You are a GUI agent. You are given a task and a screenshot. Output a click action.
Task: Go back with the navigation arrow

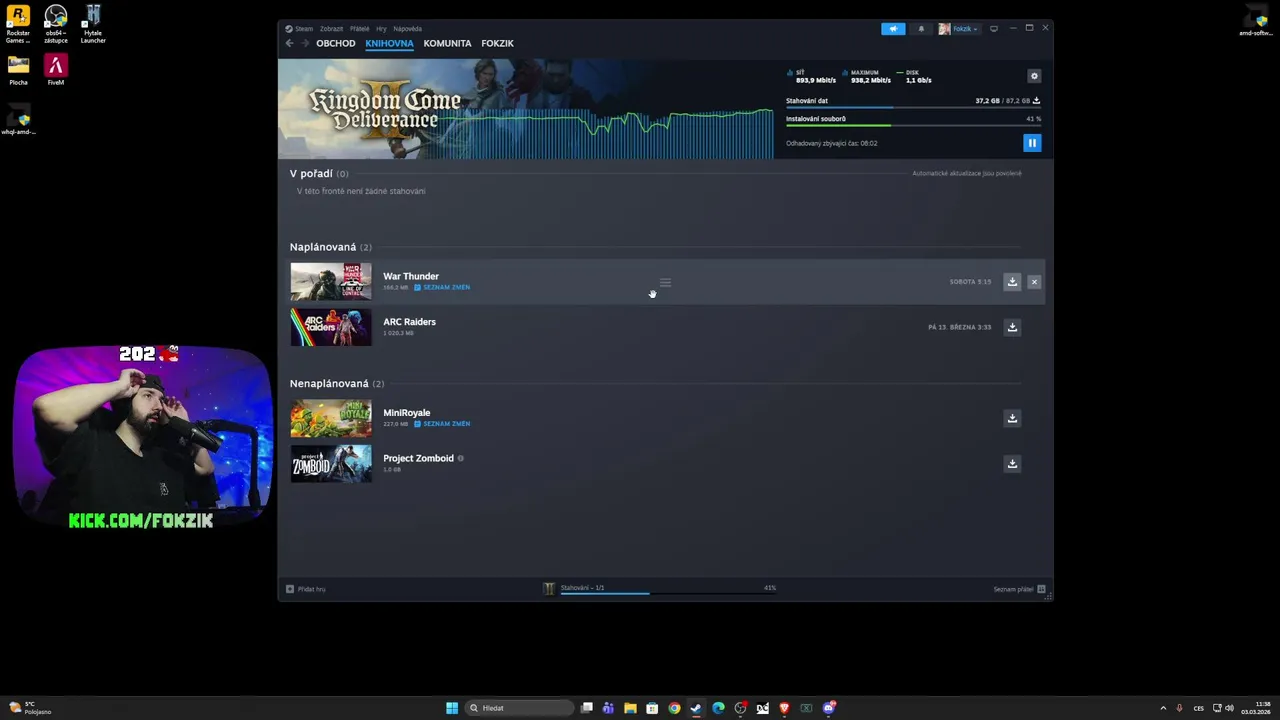click(x=290, y=43)
